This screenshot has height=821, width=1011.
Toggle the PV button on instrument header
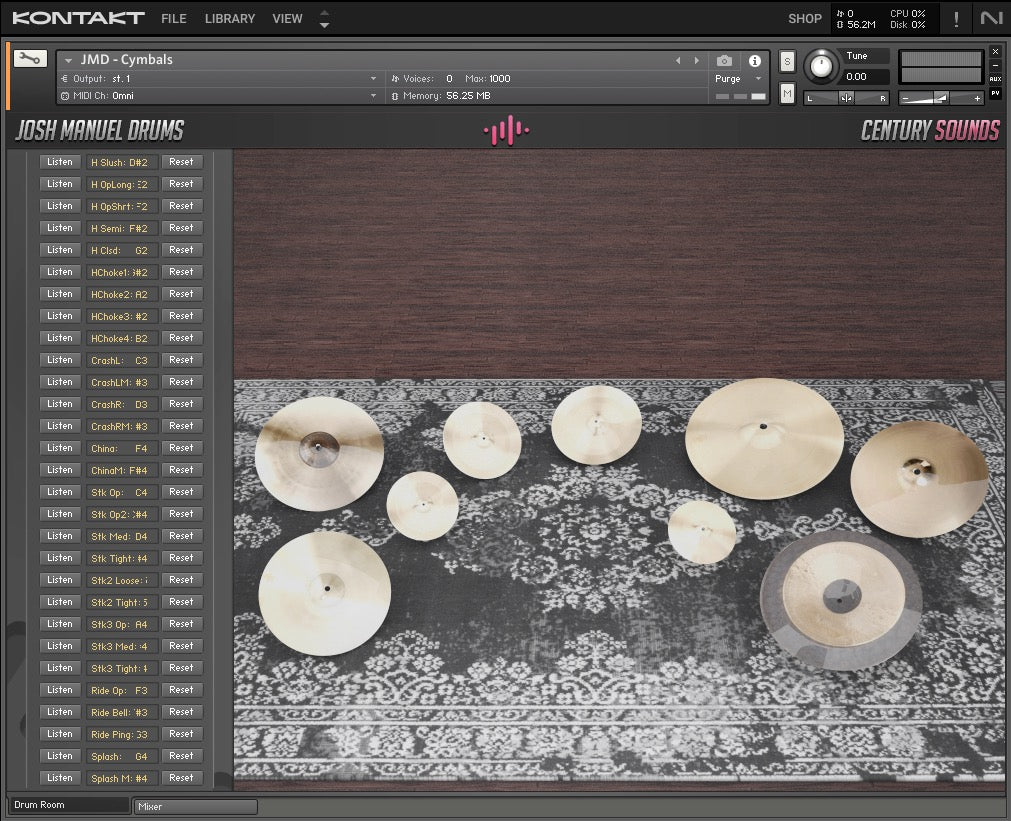click(x=995, y=93)
